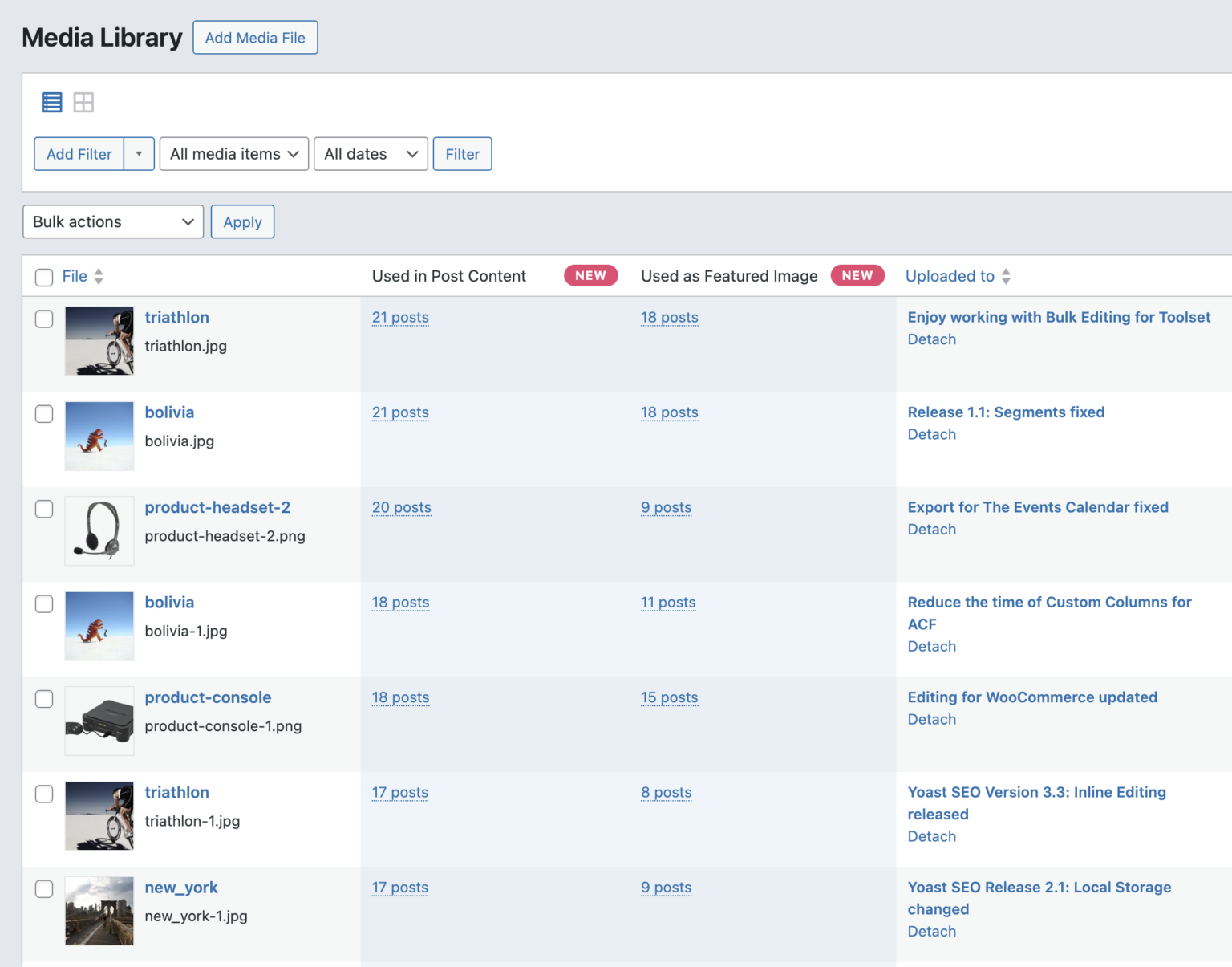Check the bolivia.jpg row checkbox
1232x967 pixels.
click(x=44, y=414)
